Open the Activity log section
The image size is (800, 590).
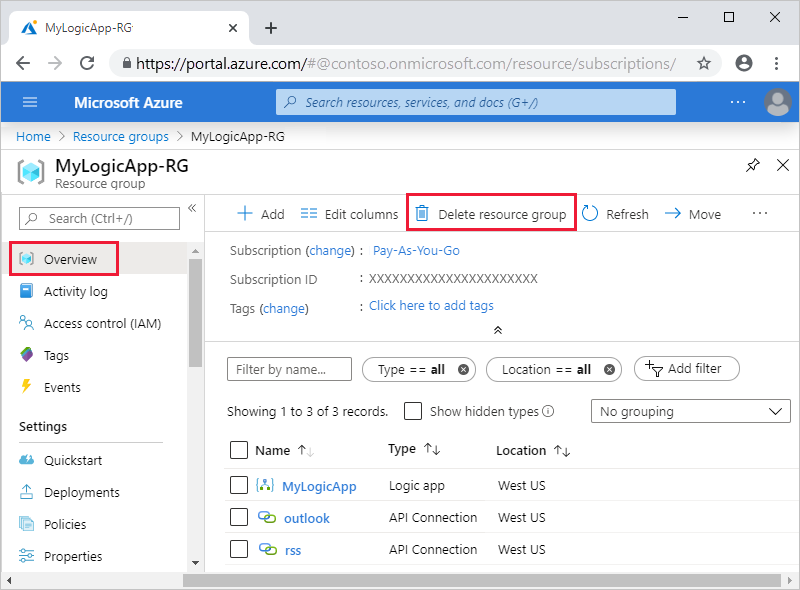pyautogui.click(x=76, y=291)
